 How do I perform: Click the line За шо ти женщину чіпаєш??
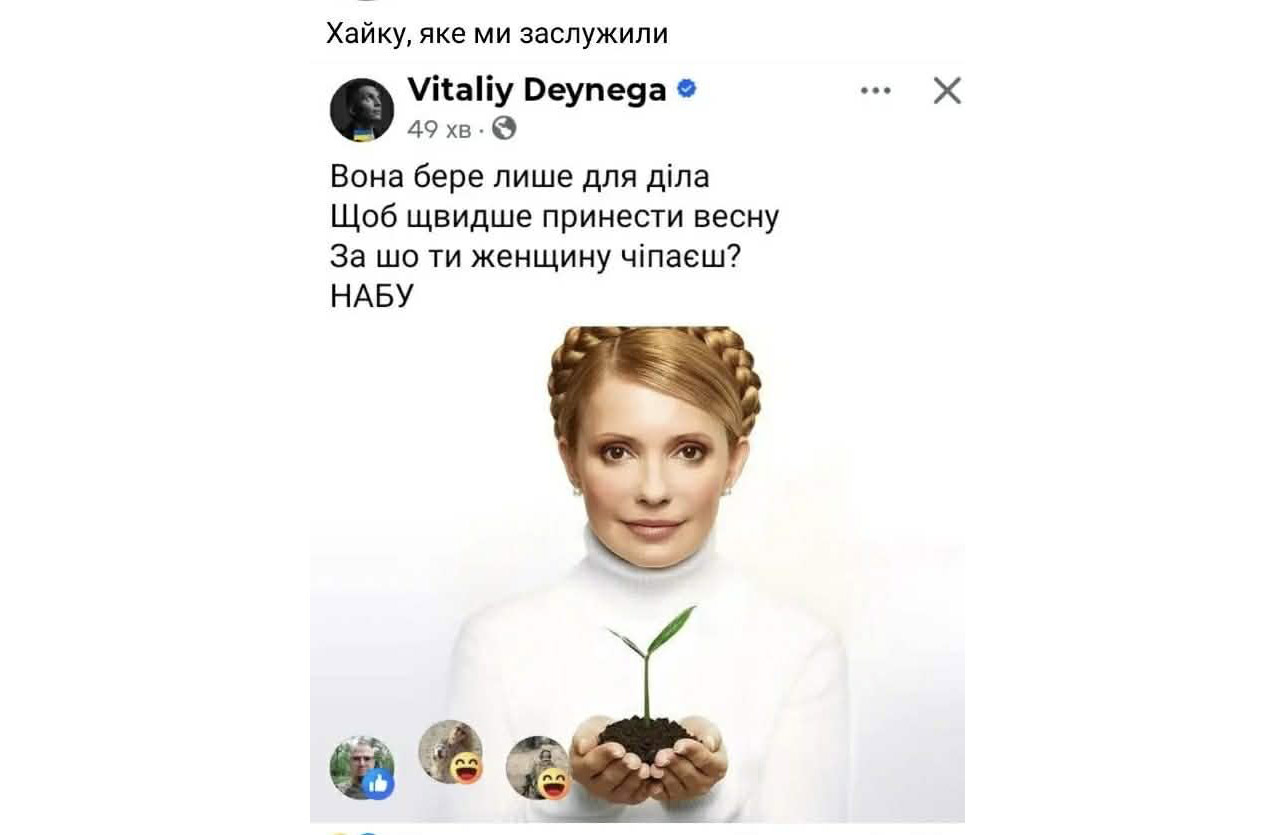coord(535,257)
